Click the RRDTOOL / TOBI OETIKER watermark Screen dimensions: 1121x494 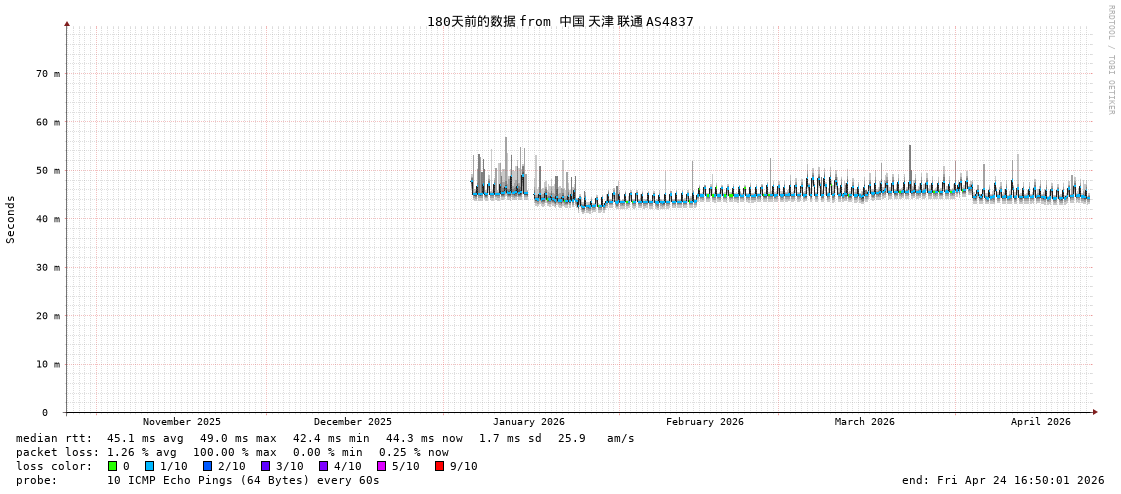click(x=1110, y=60)
